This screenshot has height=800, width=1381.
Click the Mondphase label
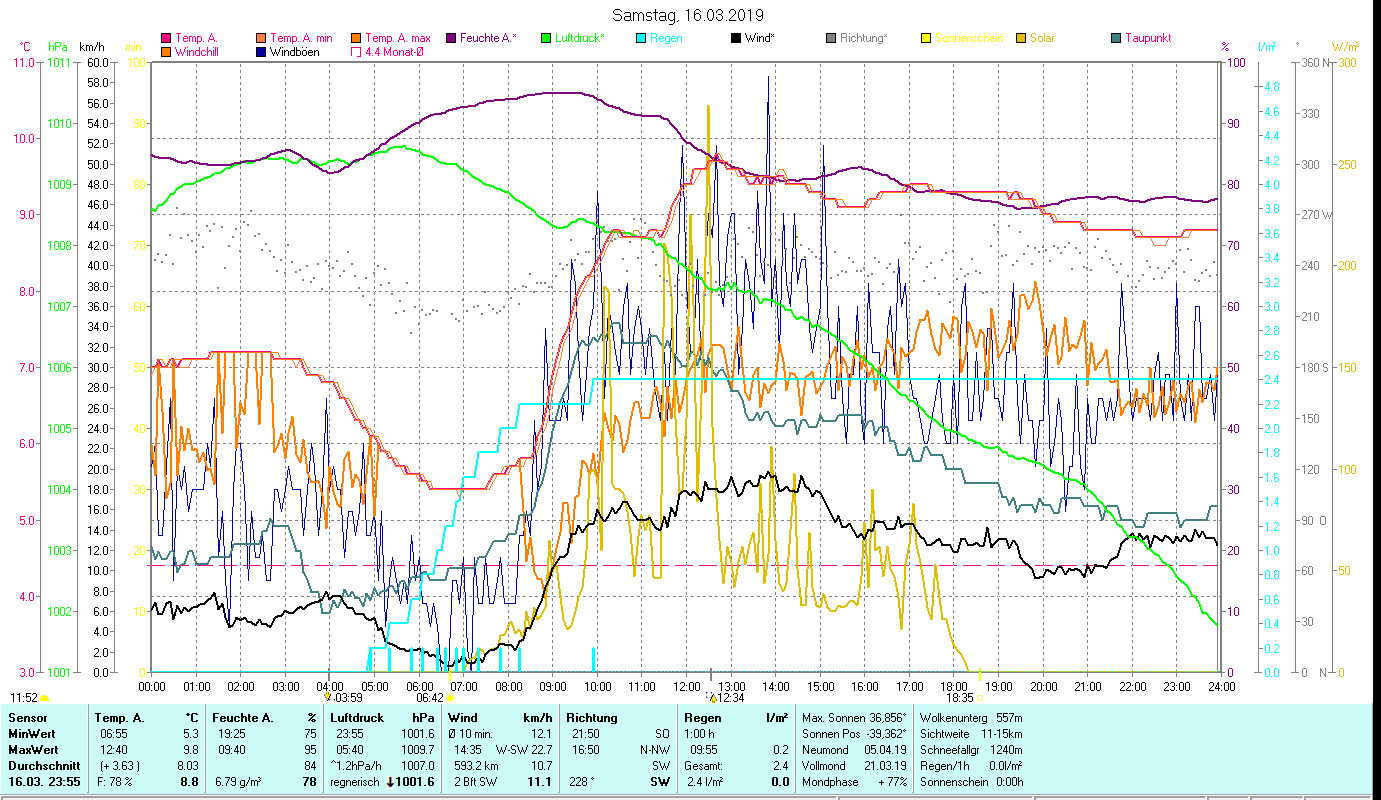point(831,782)
